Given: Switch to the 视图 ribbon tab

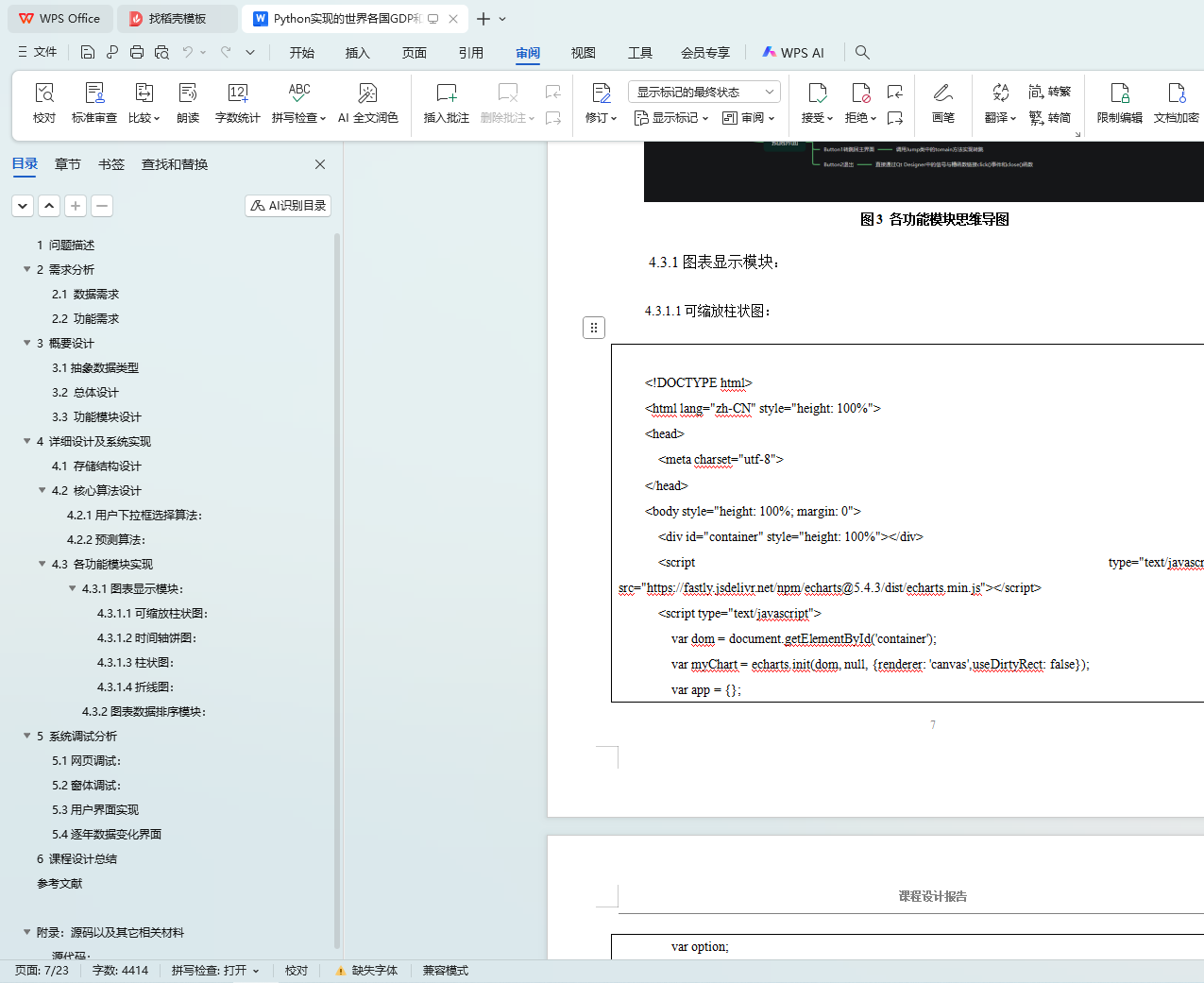Looking at the screenshot, I should pyautogui.click(x=584, y=53).
